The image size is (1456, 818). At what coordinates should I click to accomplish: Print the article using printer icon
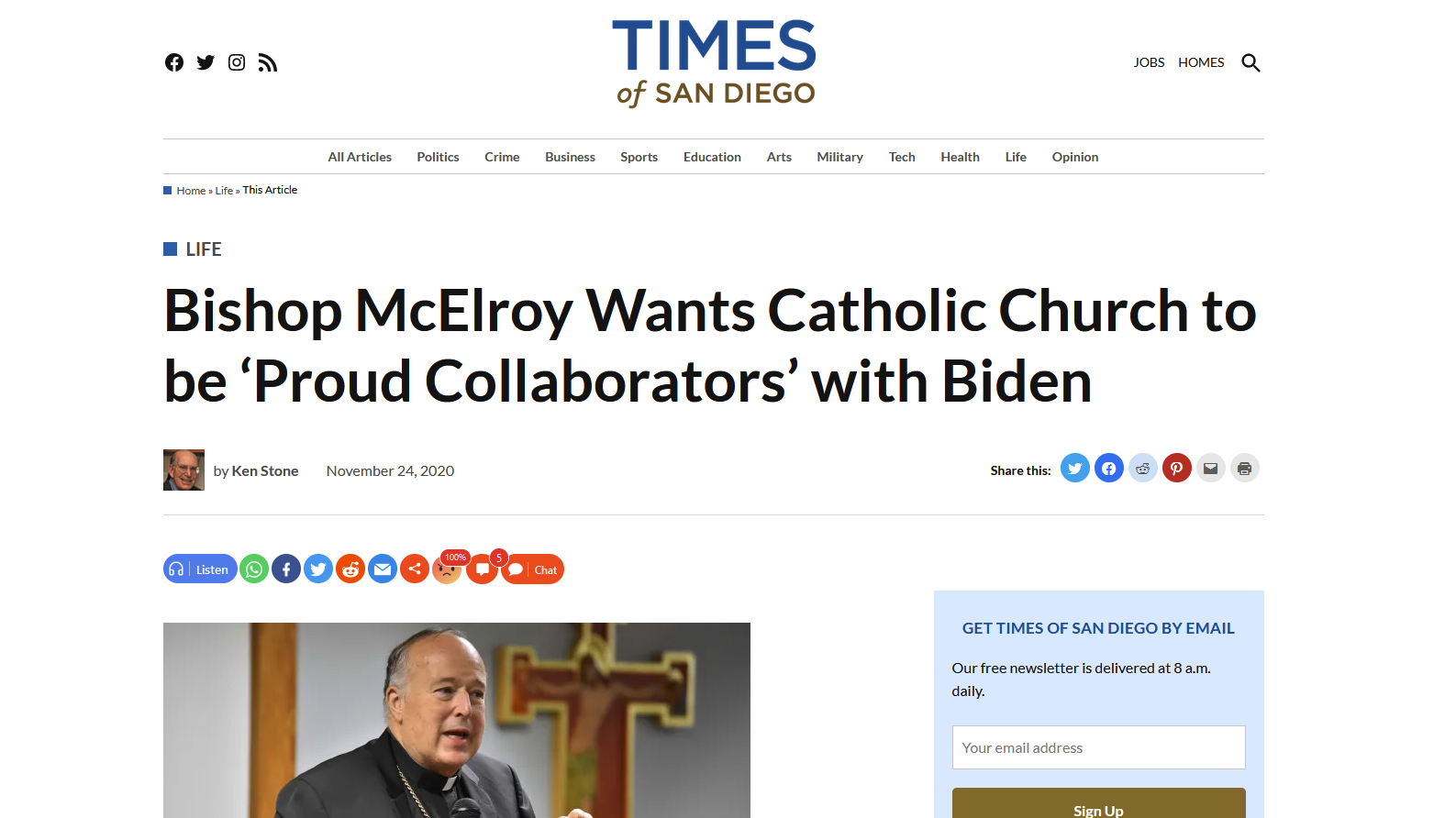tap(1245, 469)
